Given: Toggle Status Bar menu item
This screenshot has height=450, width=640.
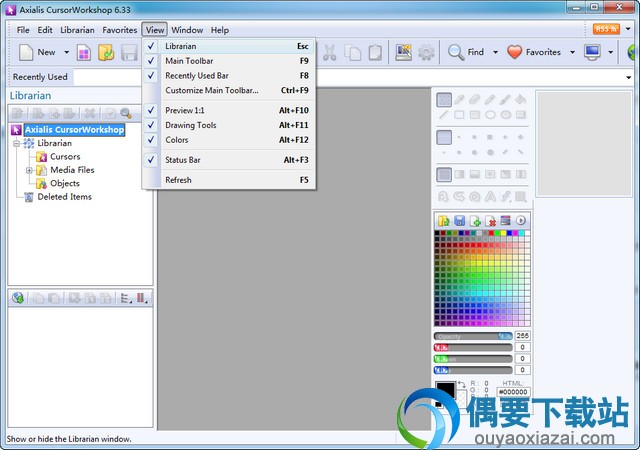Looking at the screenshot, I should click(229, 160).
